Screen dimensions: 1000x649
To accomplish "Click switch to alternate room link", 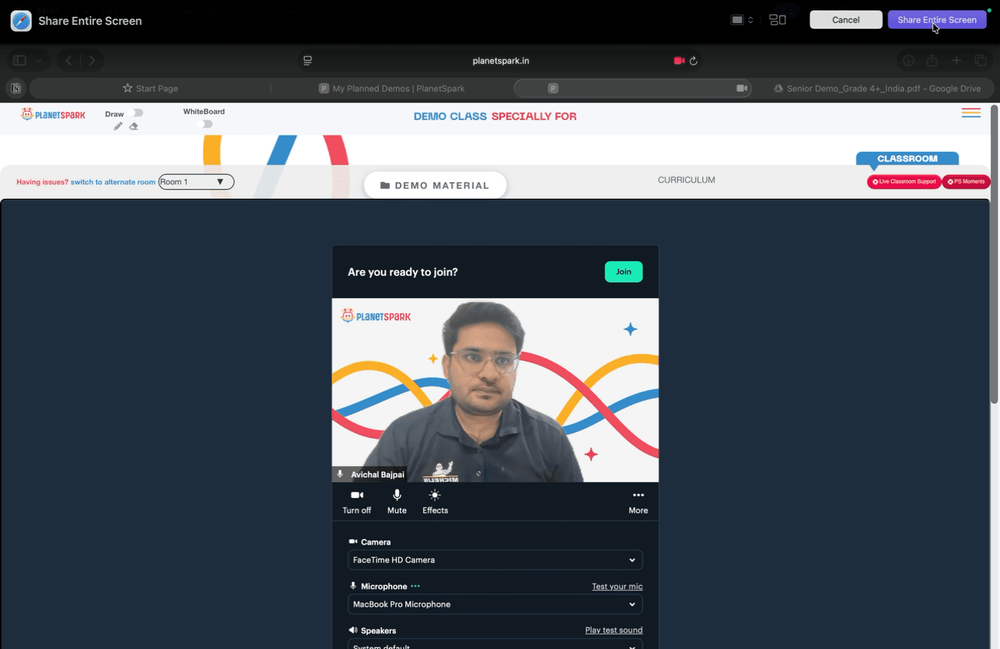I will click(113, 182).
